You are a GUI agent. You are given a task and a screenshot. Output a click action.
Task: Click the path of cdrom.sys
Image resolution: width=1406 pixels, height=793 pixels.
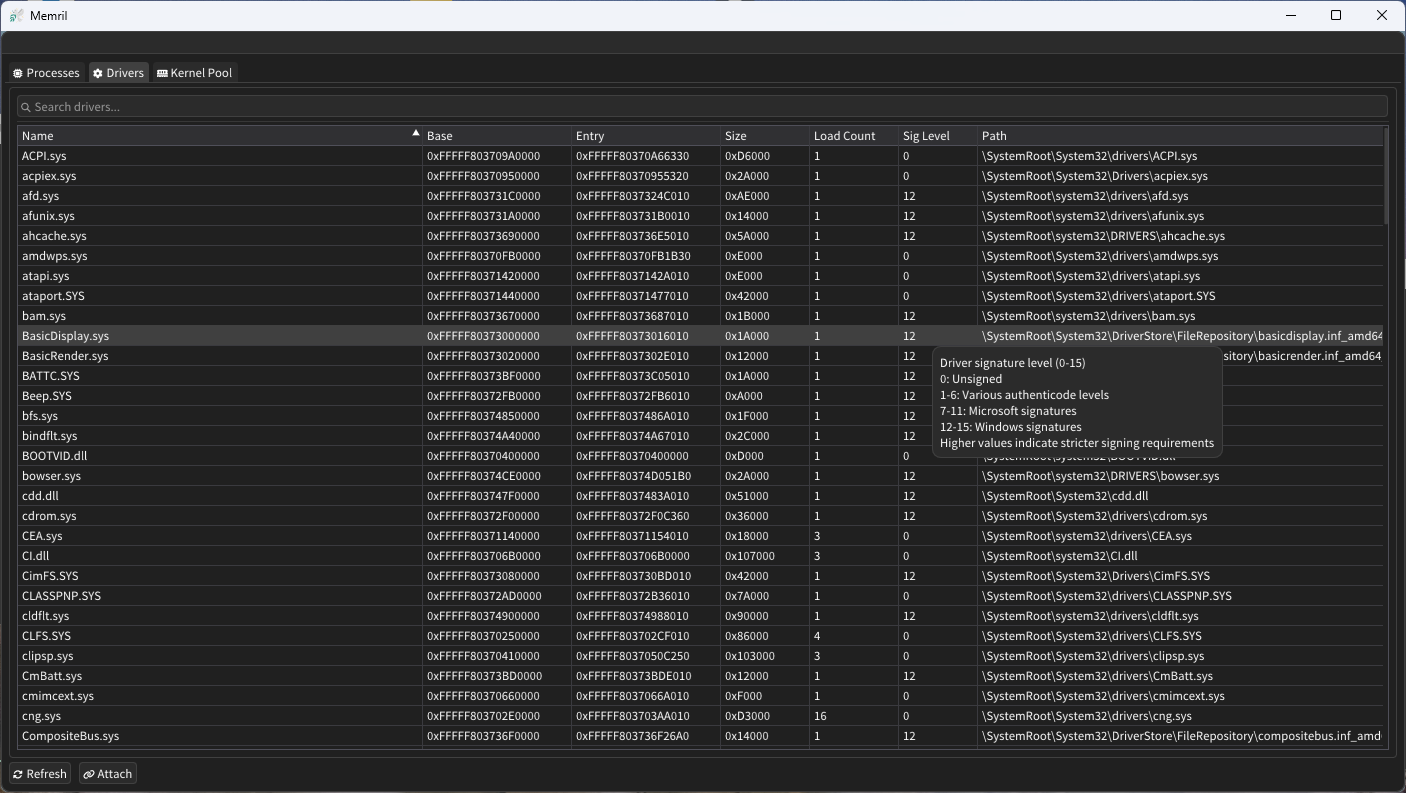(x=1094, y=516)
